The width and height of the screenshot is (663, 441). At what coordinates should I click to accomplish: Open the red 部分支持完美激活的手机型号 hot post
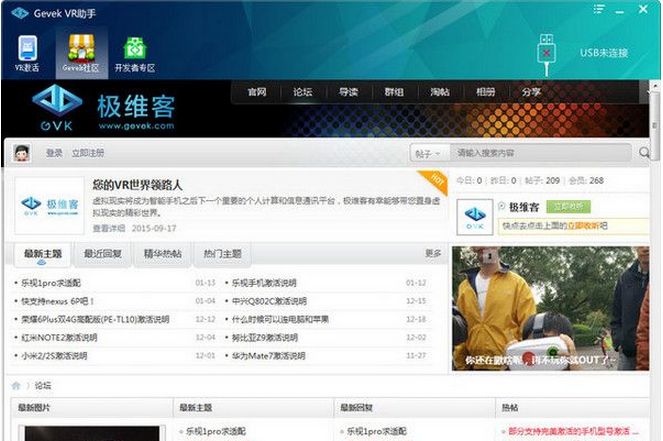click(x=573, y=431)
